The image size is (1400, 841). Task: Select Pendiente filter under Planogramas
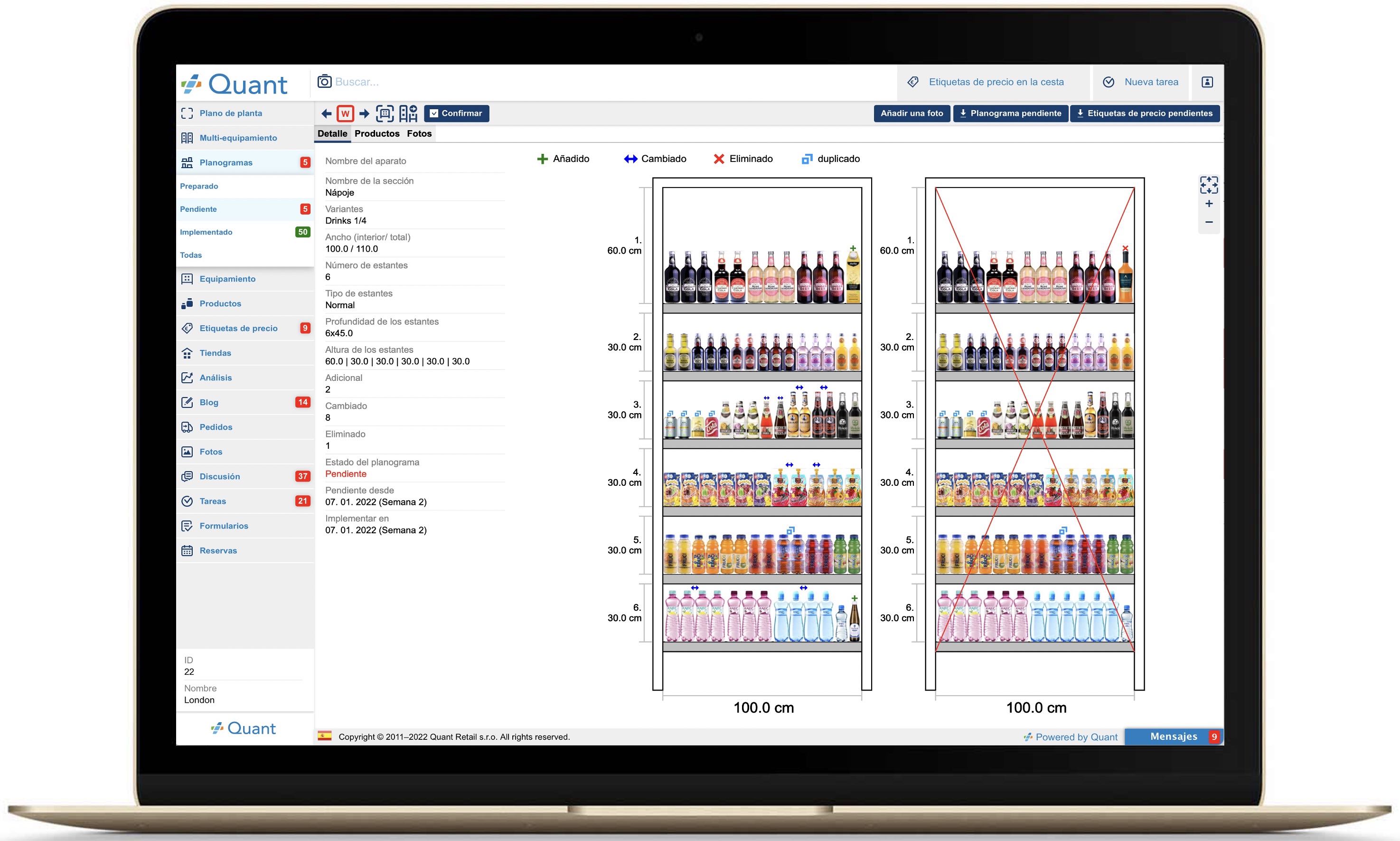pyautogui.click(x=198, y=208)
